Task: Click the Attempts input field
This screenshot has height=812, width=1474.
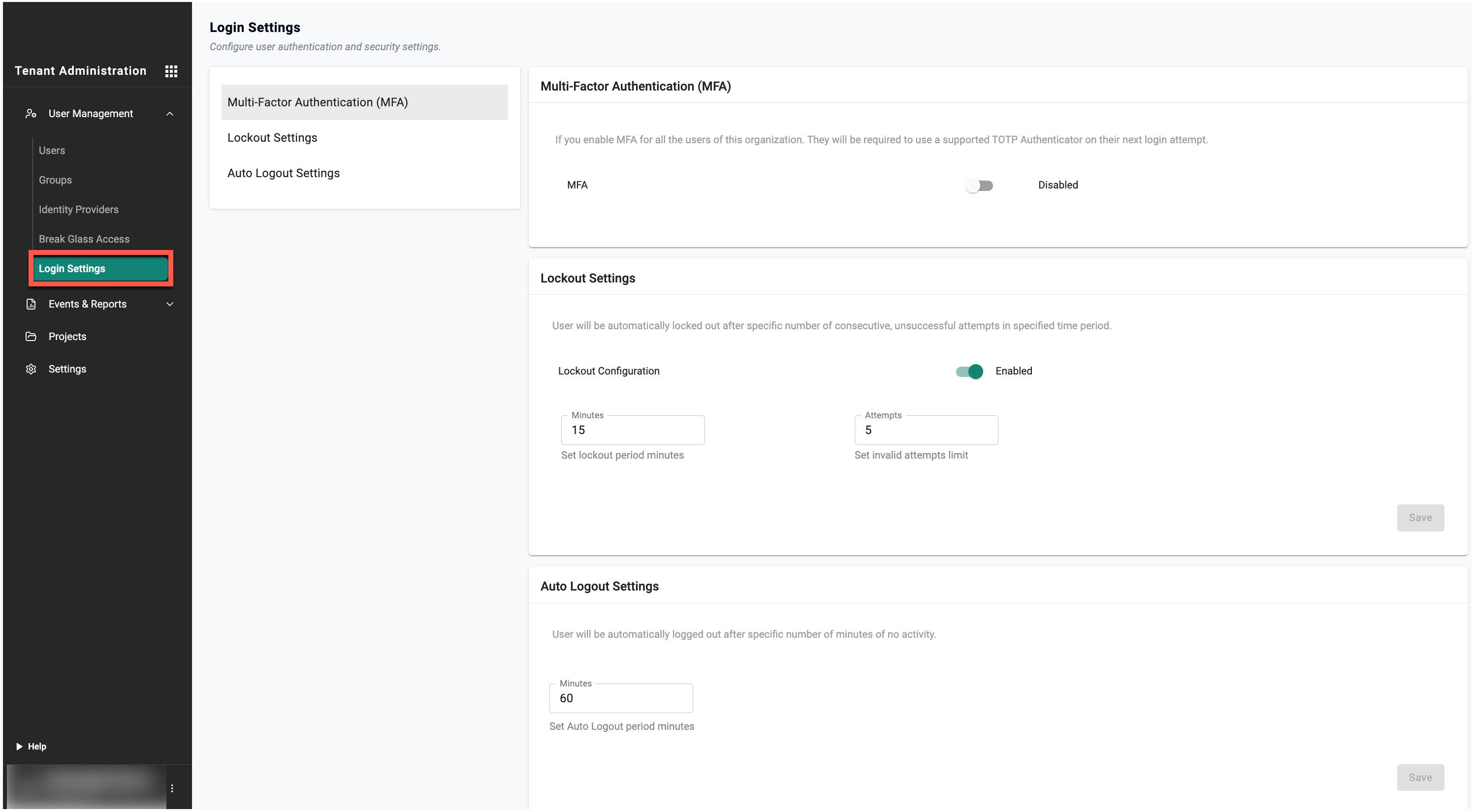Action: [x=926, y=430]
